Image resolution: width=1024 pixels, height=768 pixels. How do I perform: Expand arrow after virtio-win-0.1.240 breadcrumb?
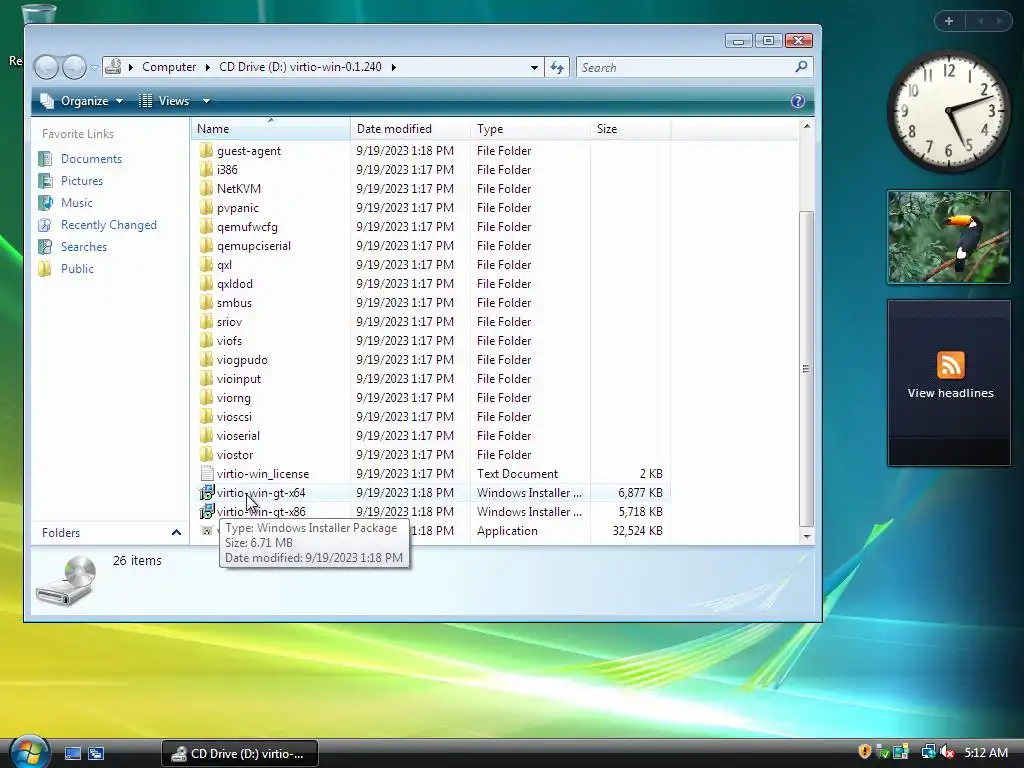pyautogui.click(x=393, y=67)
